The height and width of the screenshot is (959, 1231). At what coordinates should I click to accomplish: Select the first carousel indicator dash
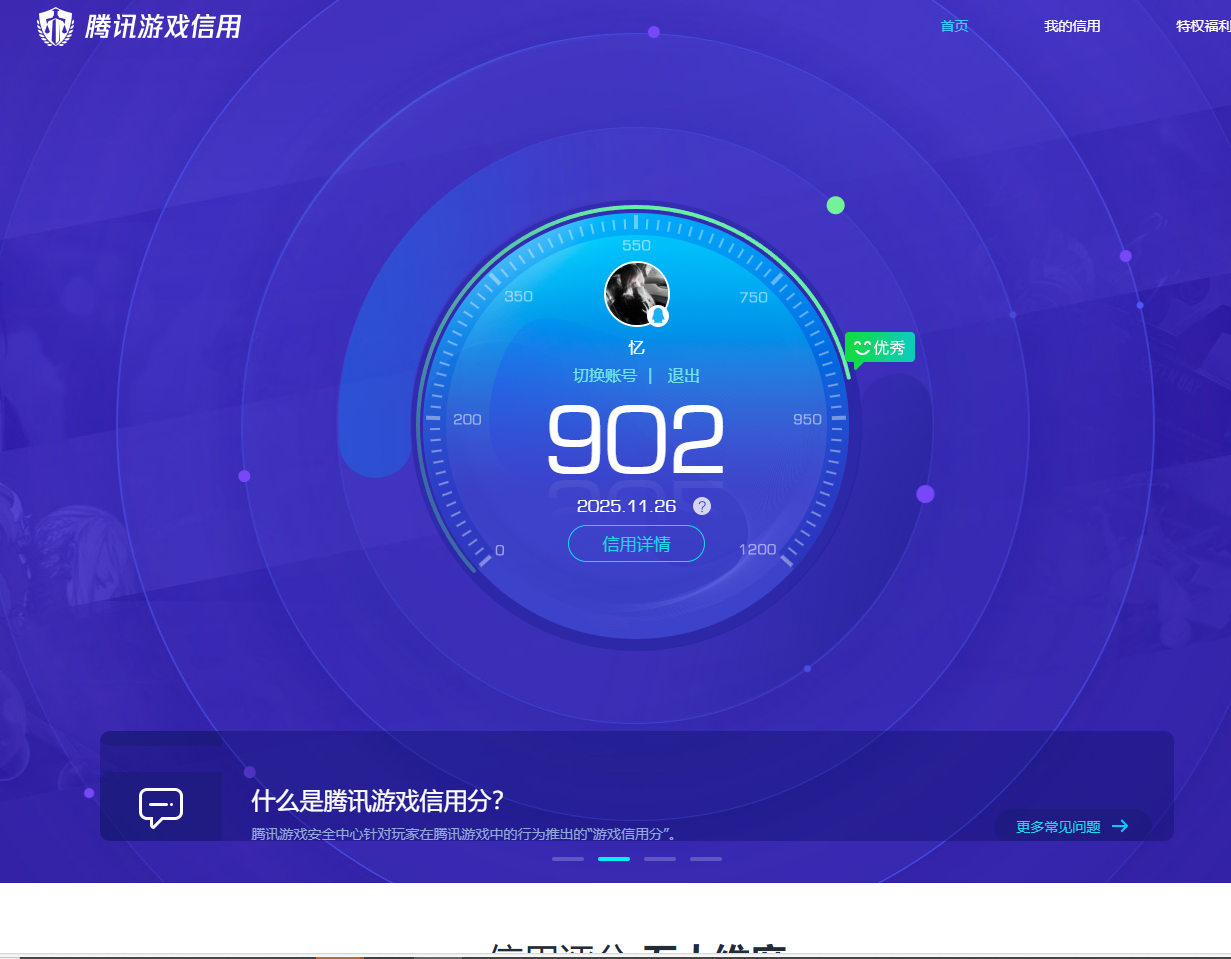tap(567, 859)
